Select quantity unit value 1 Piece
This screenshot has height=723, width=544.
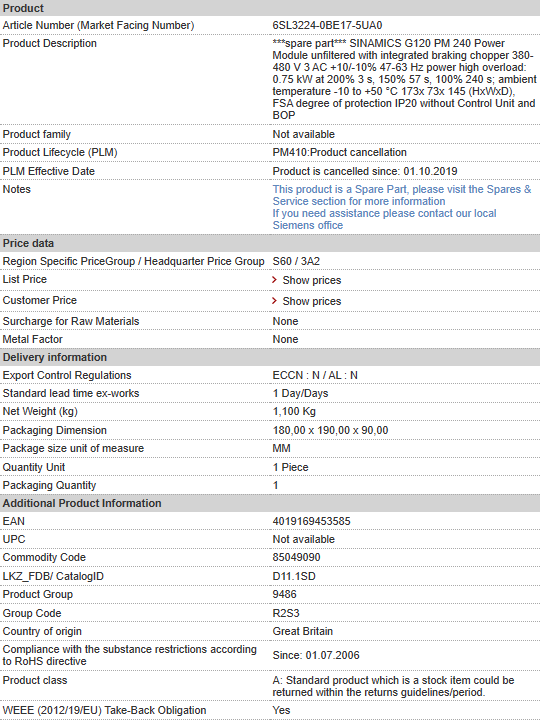(290, 467)
